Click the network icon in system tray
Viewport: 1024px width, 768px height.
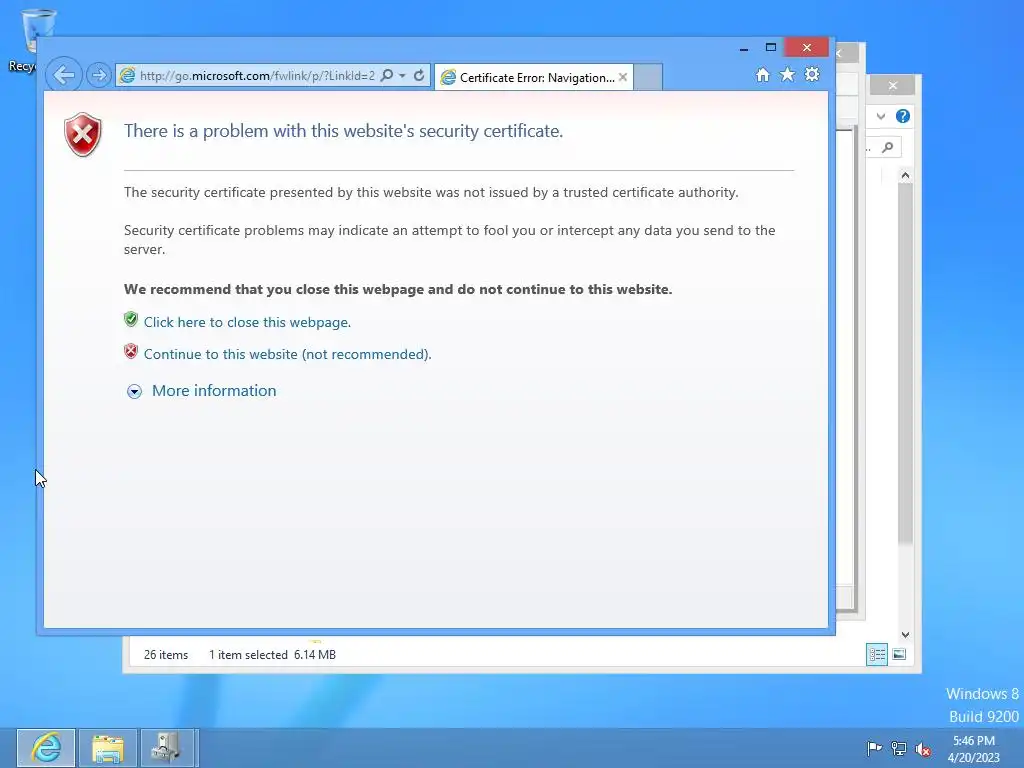(x=899, y=748)
